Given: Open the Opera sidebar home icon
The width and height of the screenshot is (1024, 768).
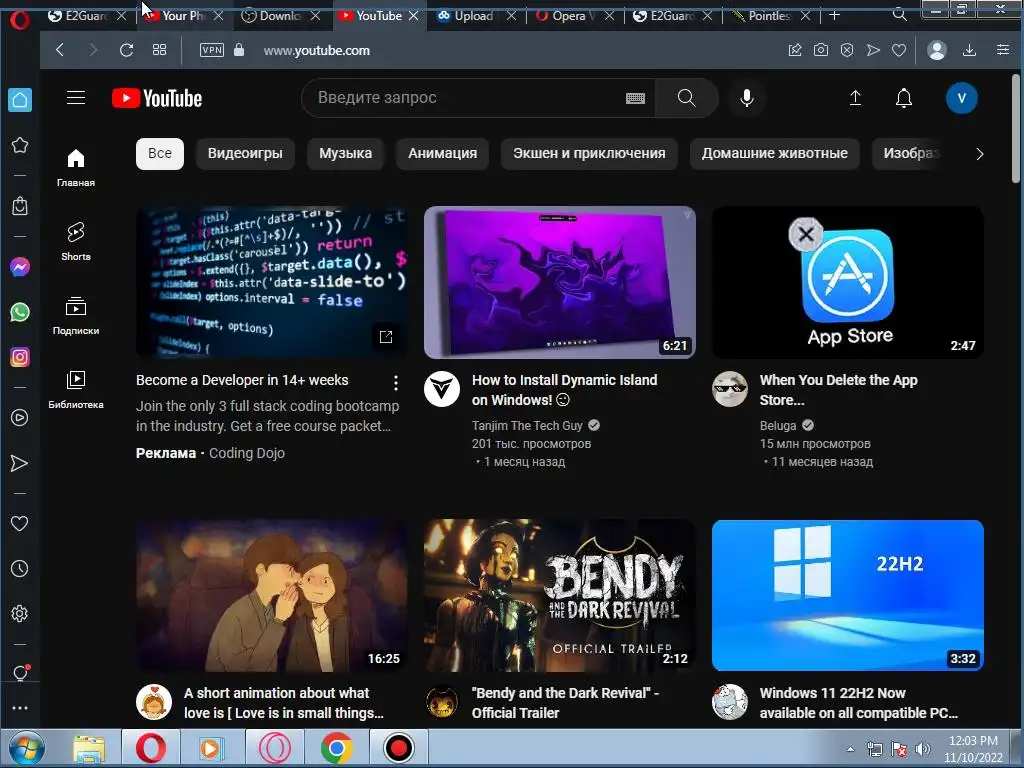Looking at the screenshot, I should point(20,100).
